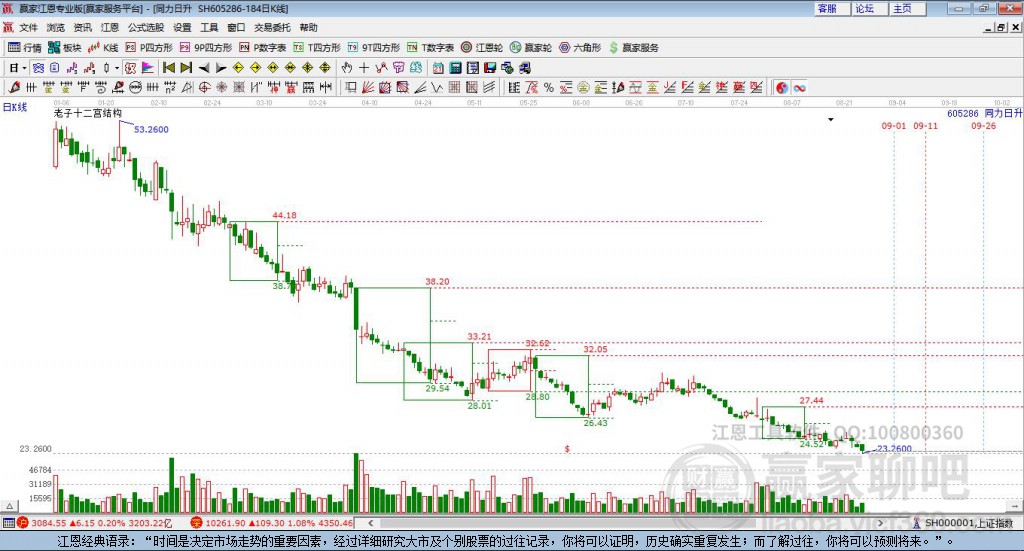Viewport: 1024px width, 551px height.
Task: Open the 帮助 menu
Action: click(x=308, y=27)
